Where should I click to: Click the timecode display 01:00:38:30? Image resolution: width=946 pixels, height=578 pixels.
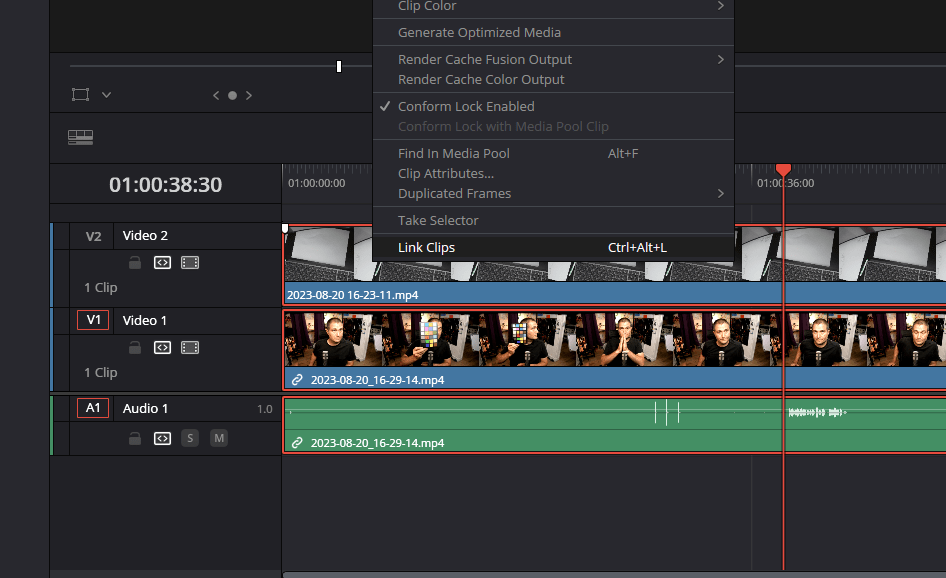pos(165,184)
